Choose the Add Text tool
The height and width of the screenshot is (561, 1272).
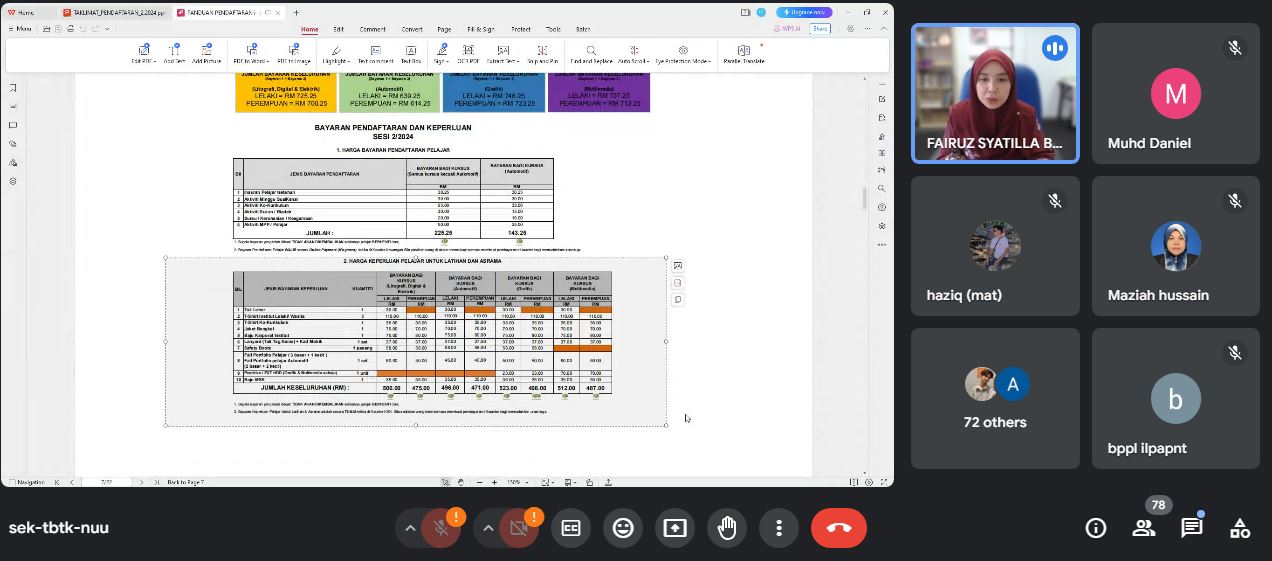point(174,54)
